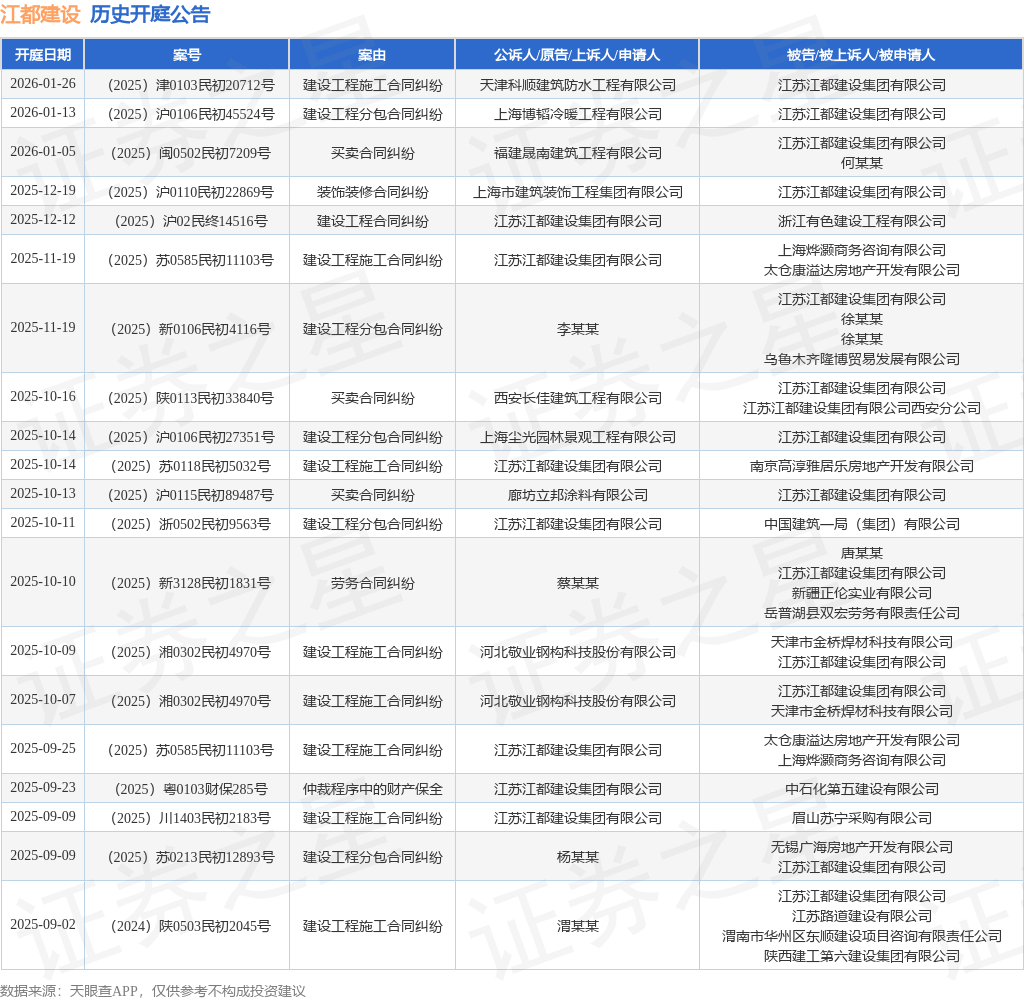Select date cell 2025-10-11
The height and width of the screenshot is (1000, 1024).
(x=43, y=522)
